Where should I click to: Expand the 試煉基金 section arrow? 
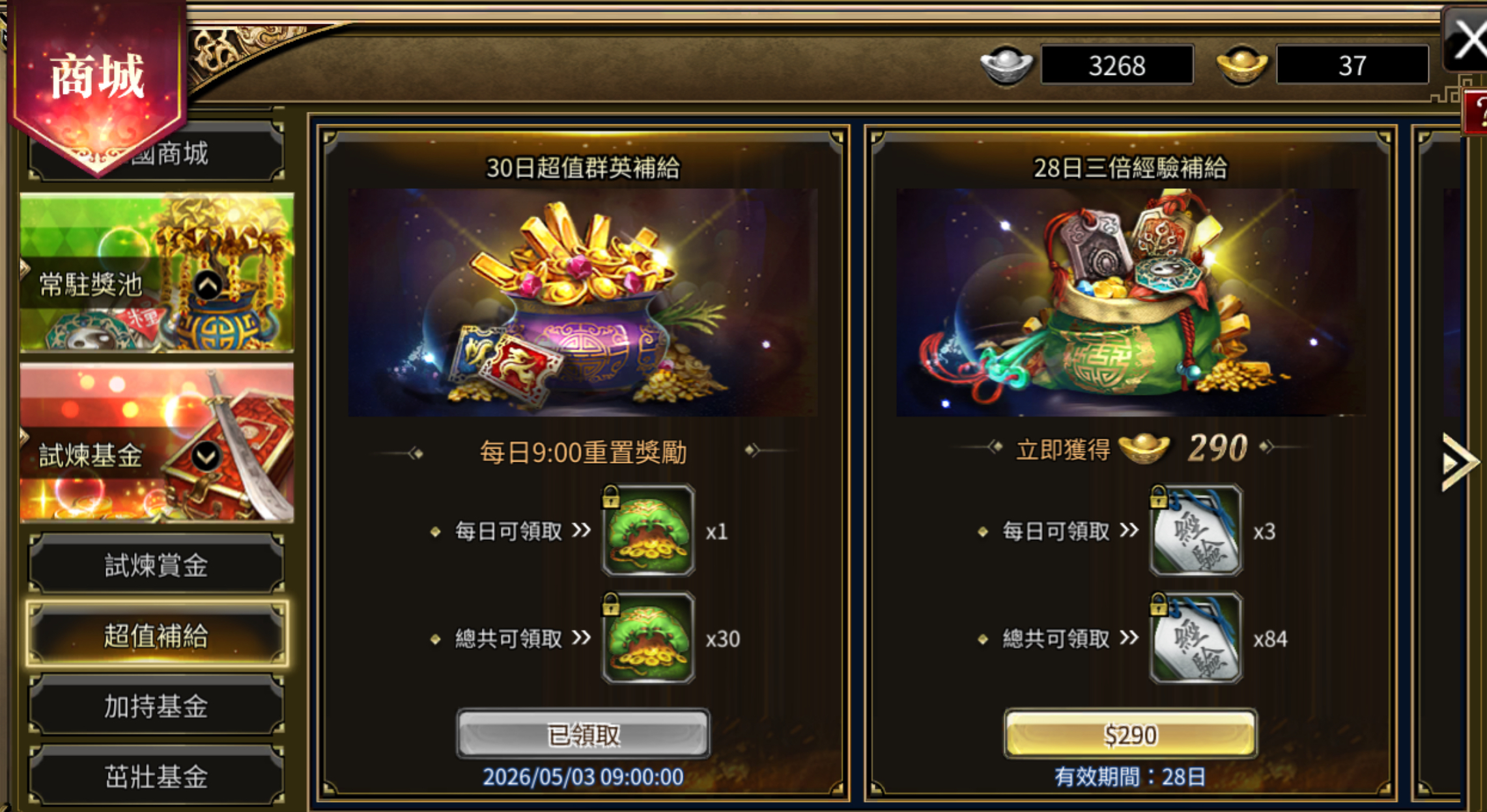206,456
